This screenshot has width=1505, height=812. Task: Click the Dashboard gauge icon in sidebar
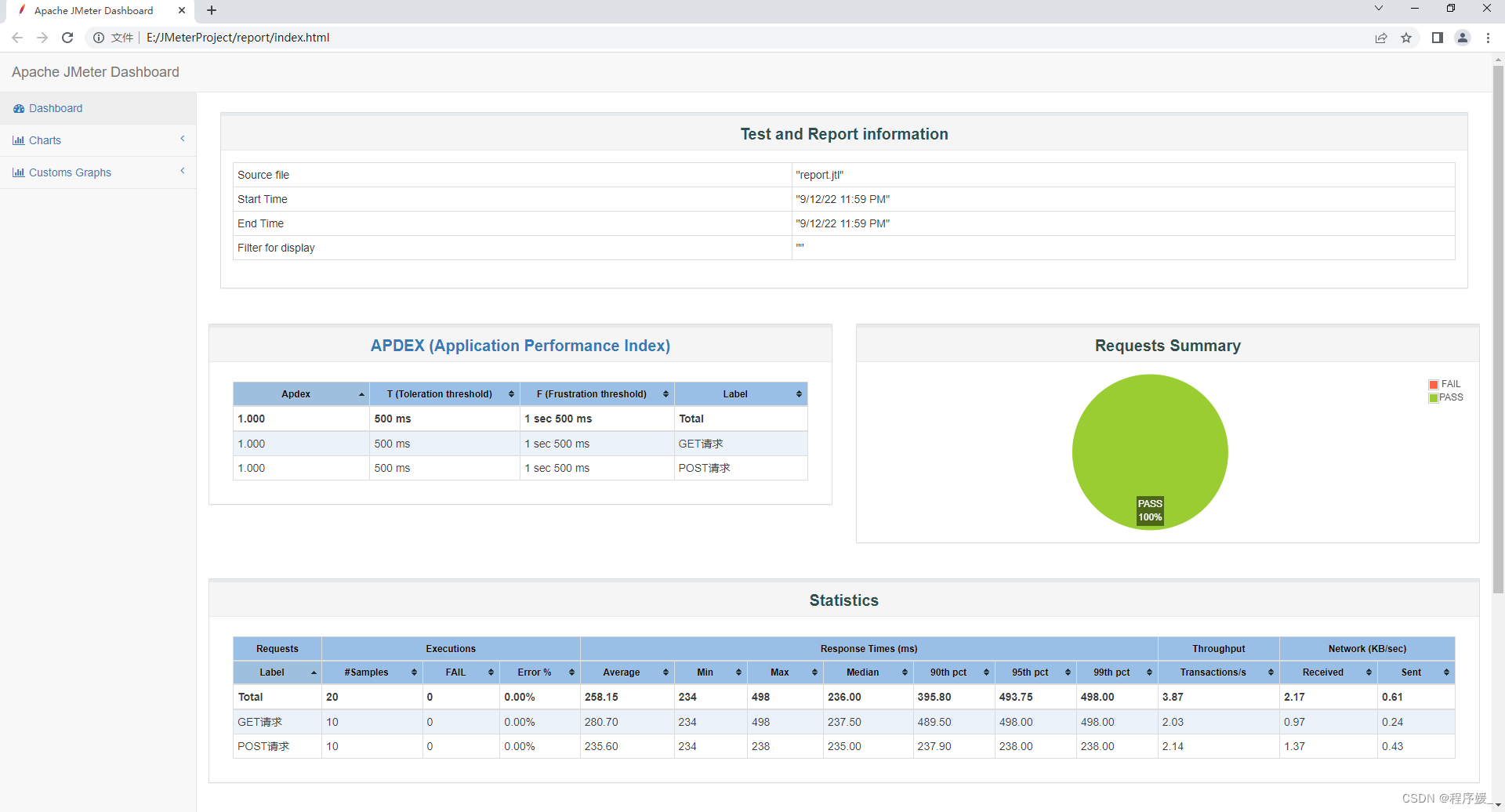click(19, 108)
